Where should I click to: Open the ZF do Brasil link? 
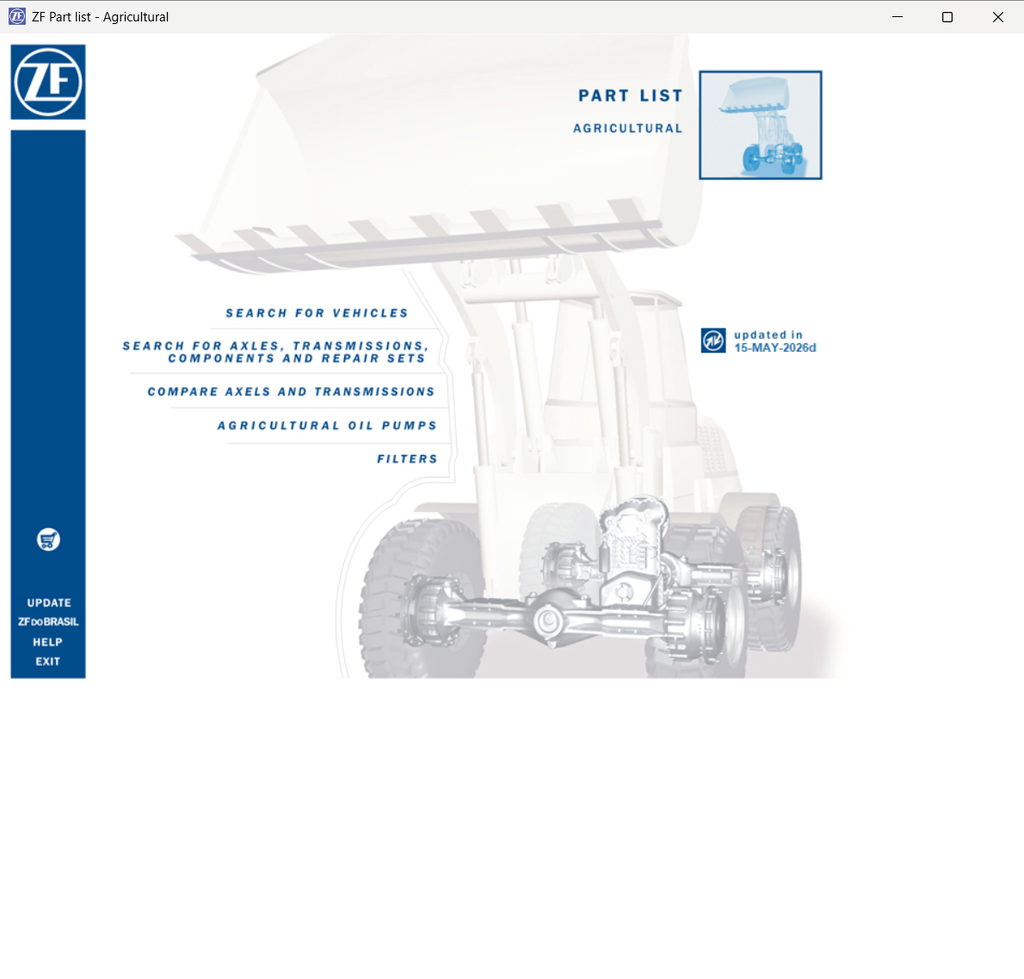48,622
